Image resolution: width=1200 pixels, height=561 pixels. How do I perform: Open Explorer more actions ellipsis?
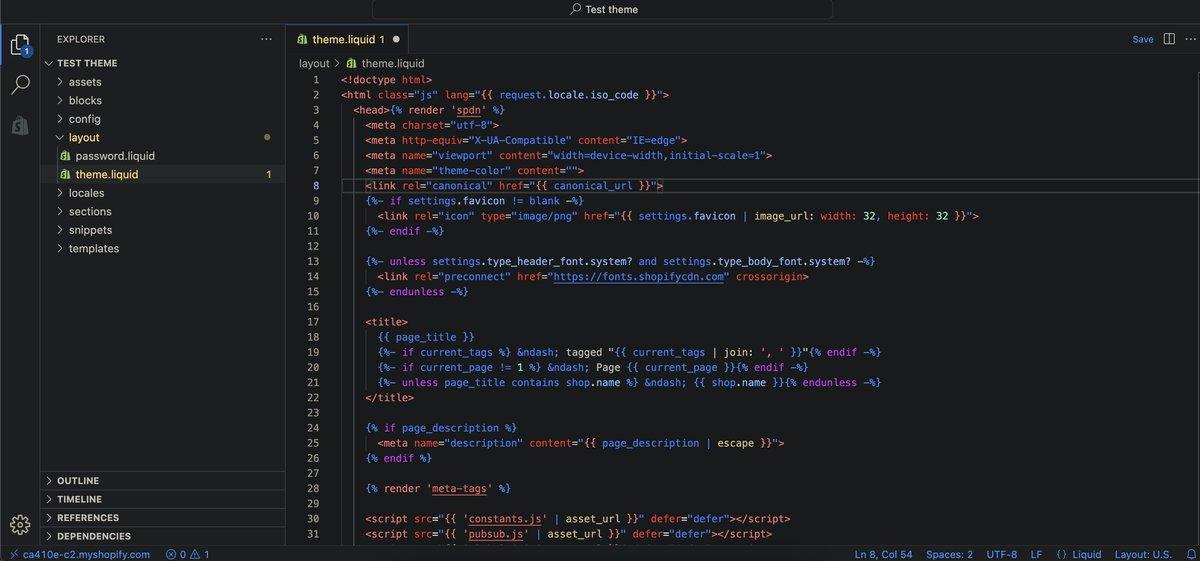coord(266,39)
